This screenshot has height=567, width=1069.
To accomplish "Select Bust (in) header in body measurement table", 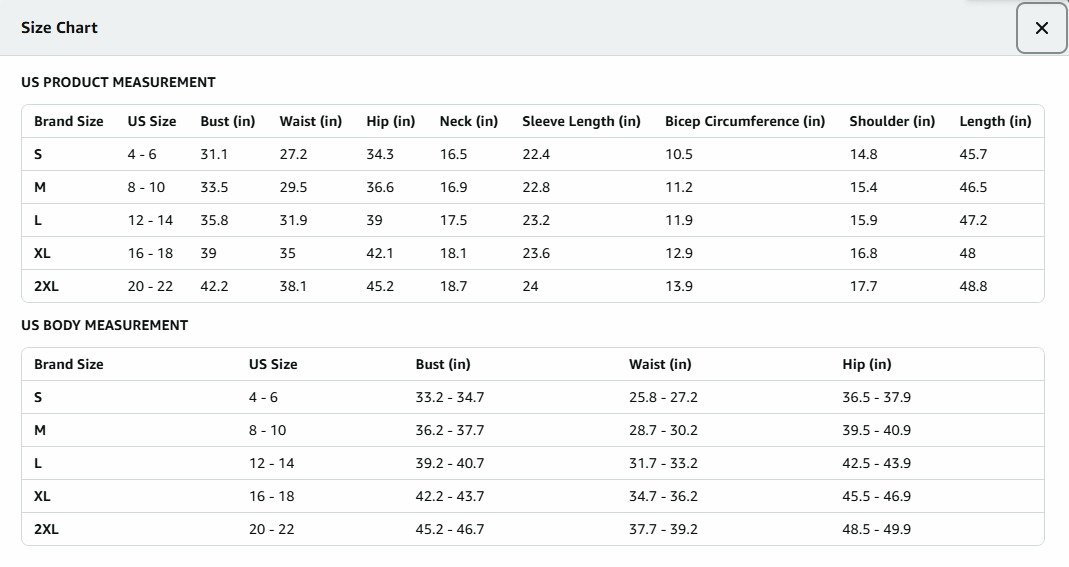I will tap(443, 364).
